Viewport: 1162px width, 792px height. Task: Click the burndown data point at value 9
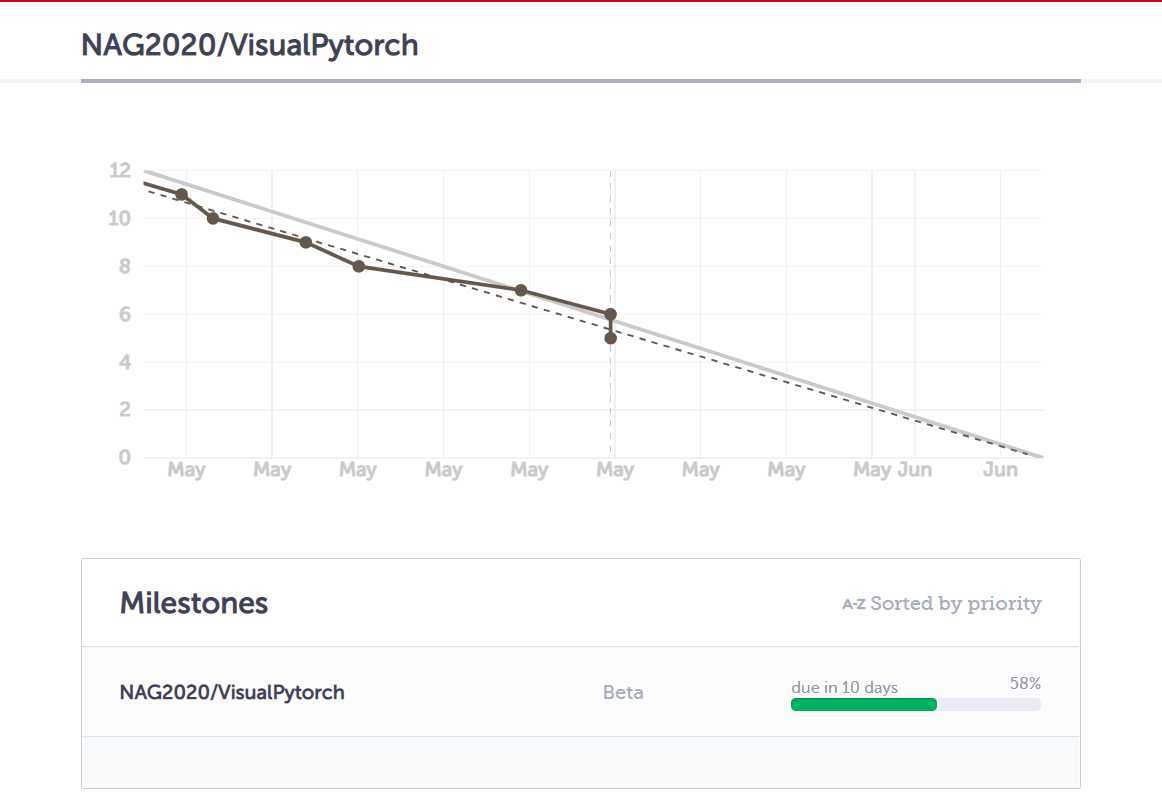pyautogui.click(x=305, y=242)
